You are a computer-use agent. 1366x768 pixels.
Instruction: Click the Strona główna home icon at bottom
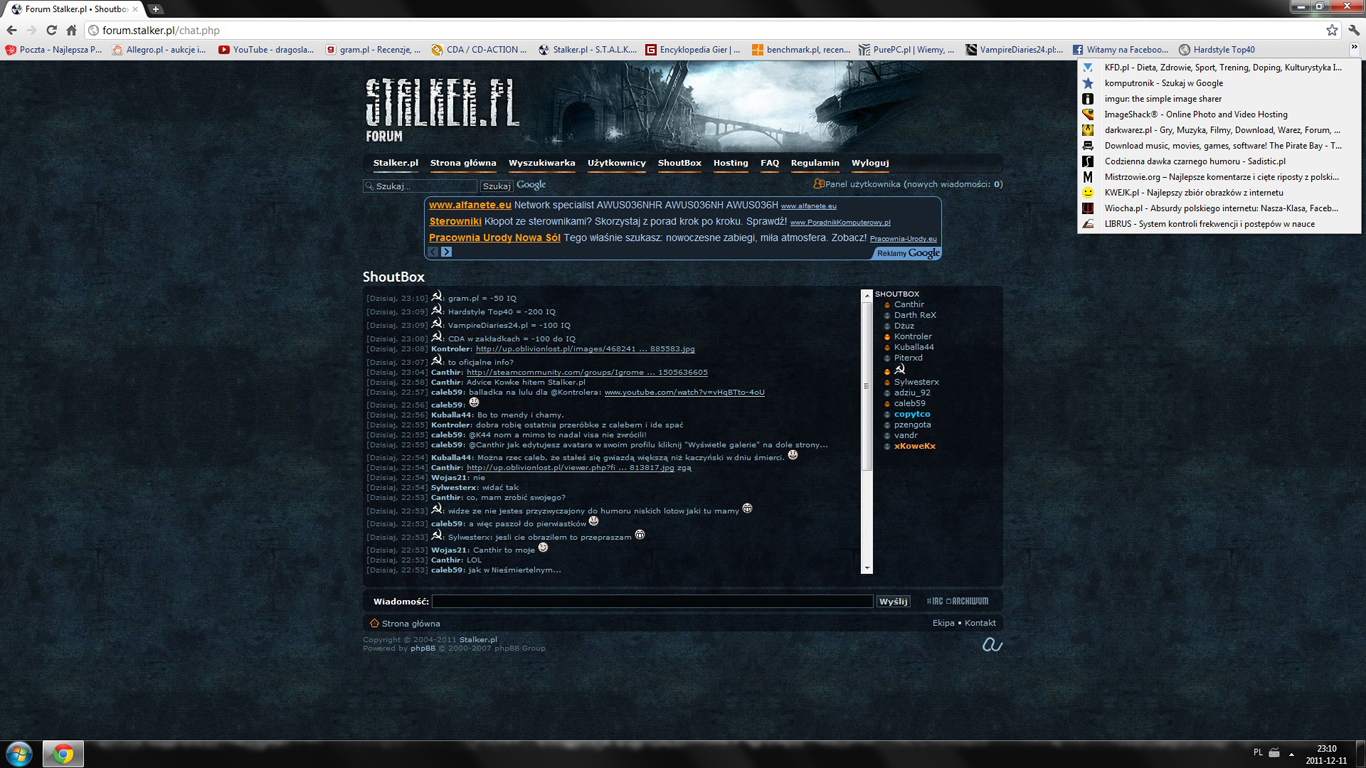(374, 623)
